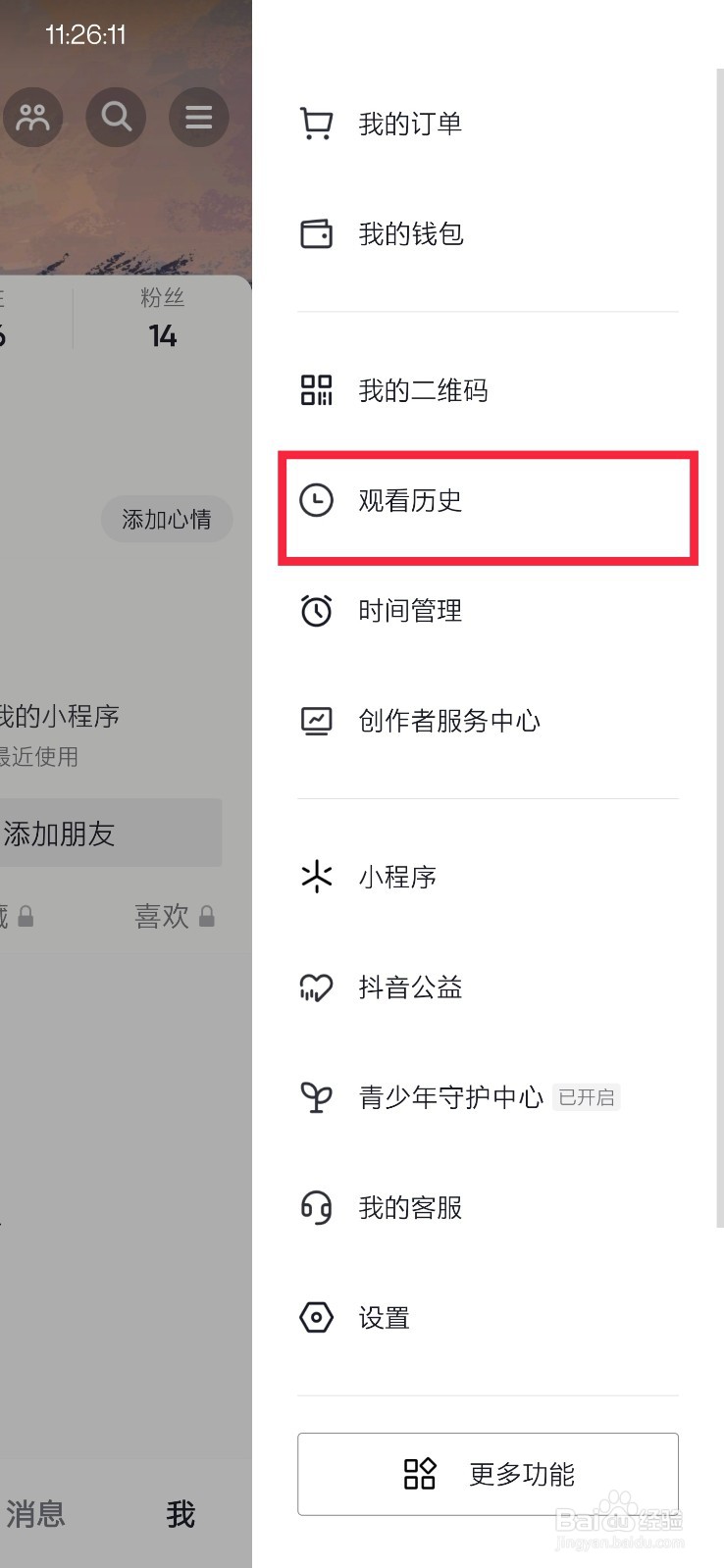
Task: Open 我的钱包 wallet entry
Action: [x=409, y=234]
